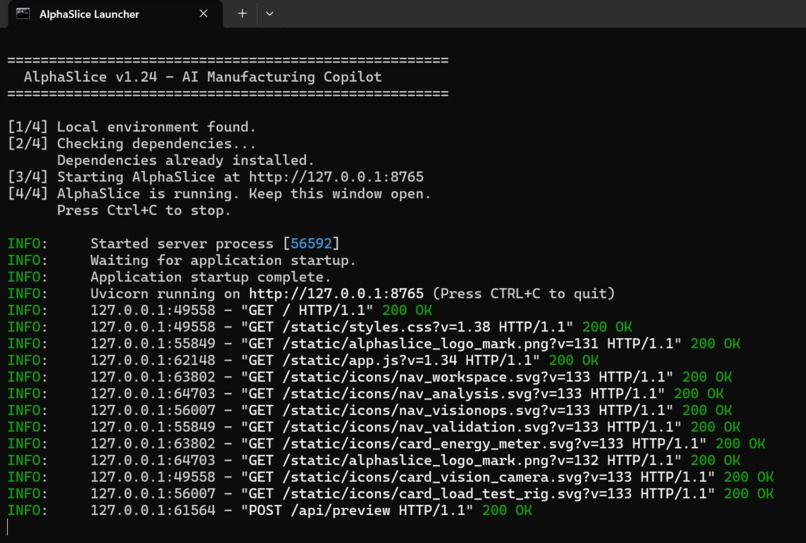This screenshot has height=543, width=806.
Task: Click the '[1/4] Local environment found.' line
Action: 132,127
